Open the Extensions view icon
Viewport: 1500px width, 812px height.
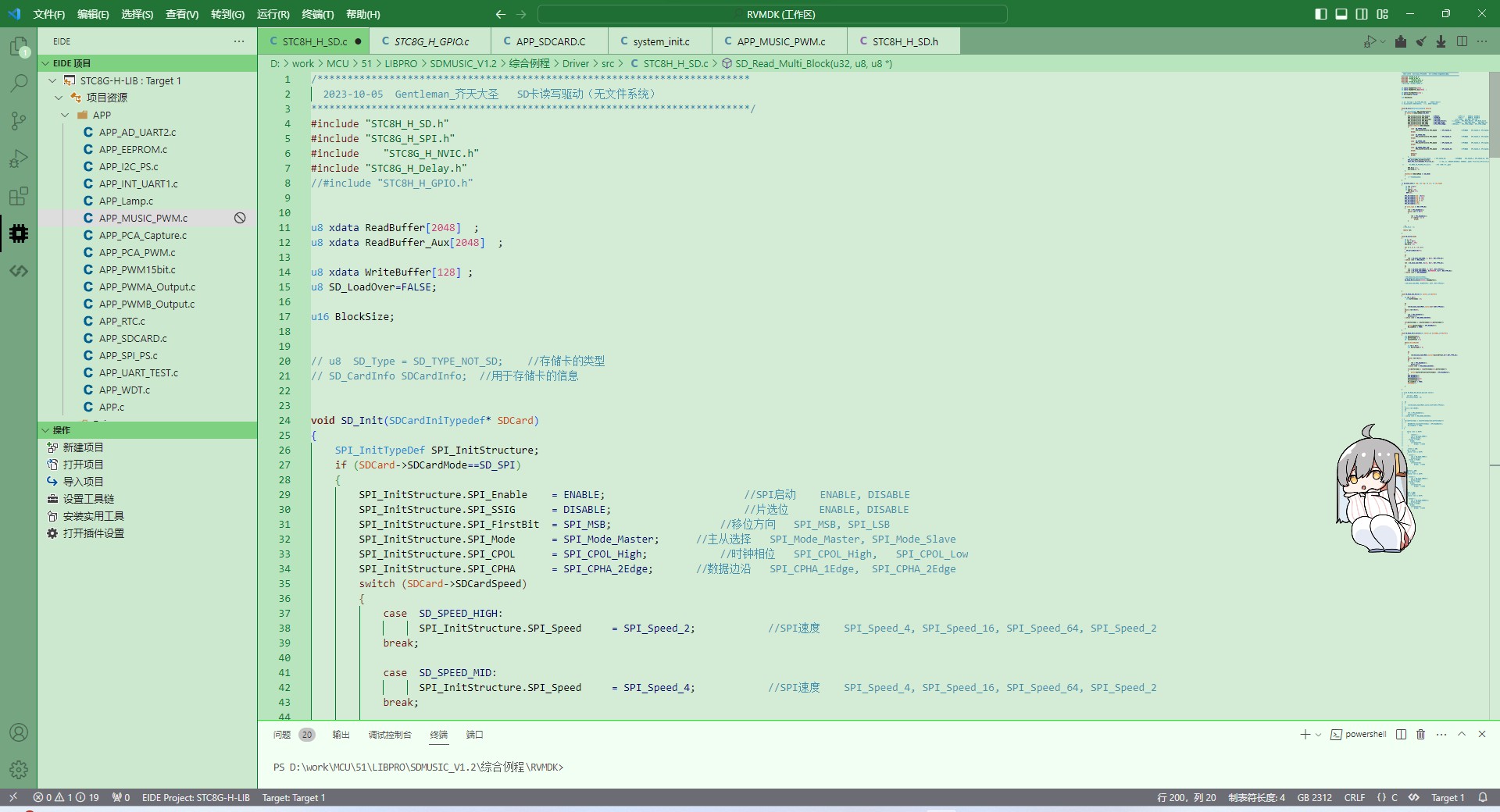(x=19, y=196)
